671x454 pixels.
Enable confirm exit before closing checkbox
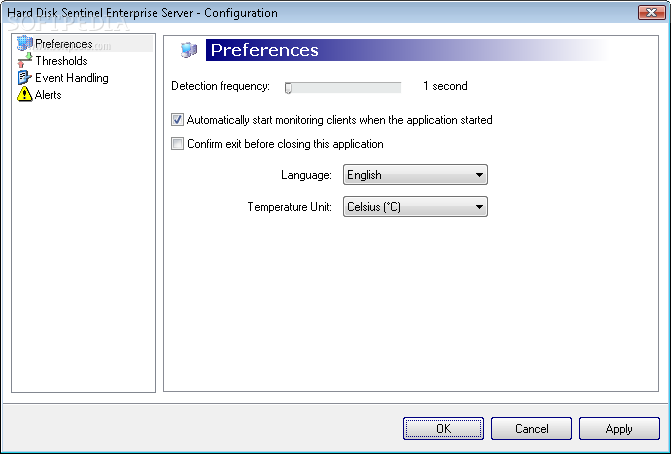pyautogui.click(x=177, y=144)
